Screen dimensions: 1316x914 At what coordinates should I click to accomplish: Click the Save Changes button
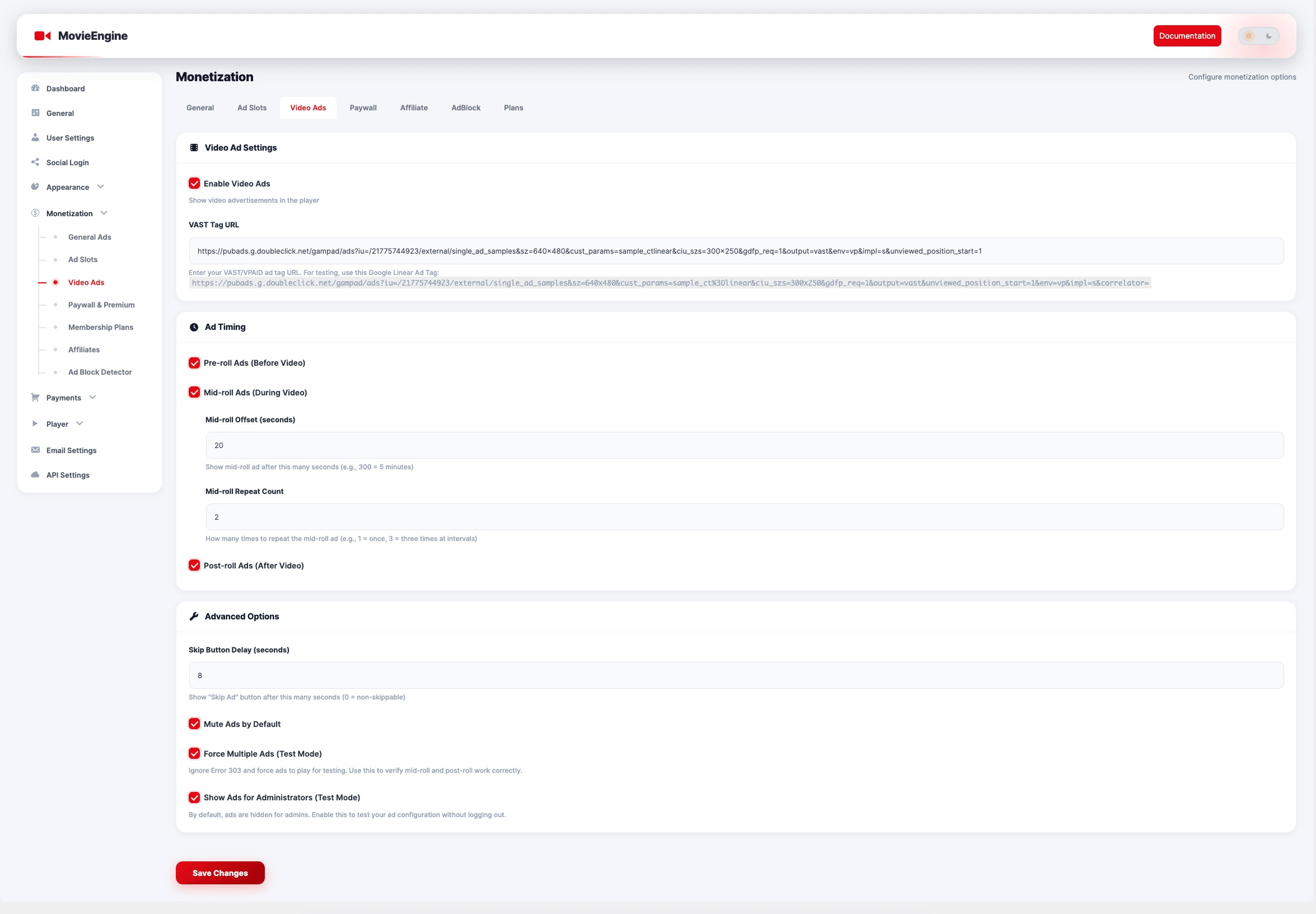click(x=220, y=873)
